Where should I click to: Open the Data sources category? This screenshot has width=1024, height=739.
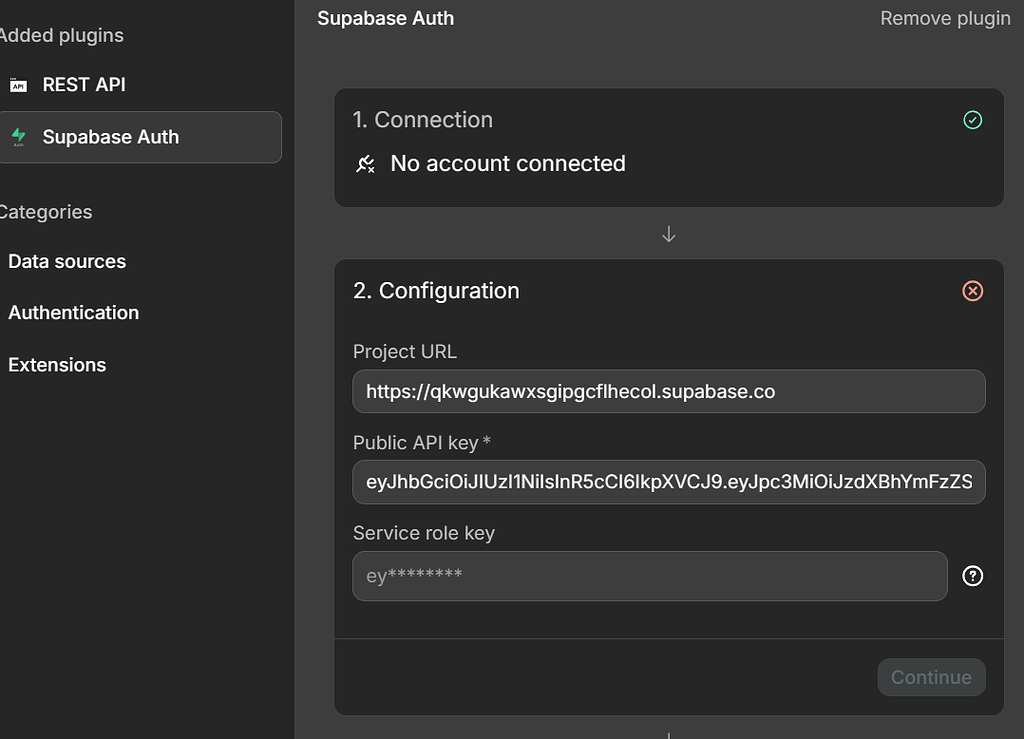click(66, 261)
